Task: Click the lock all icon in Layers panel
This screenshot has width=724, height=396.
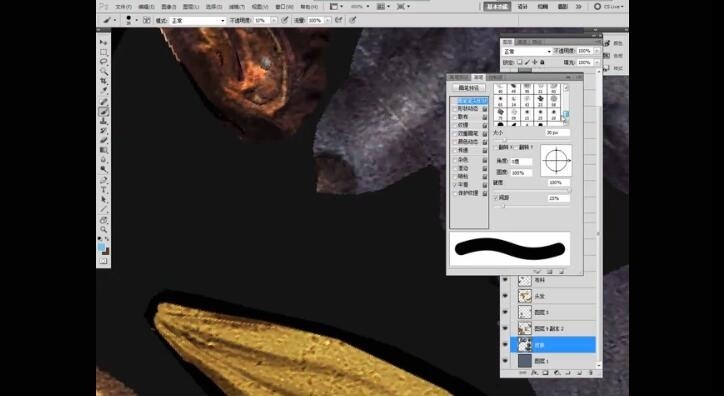Action: click(x=542, y=62)
